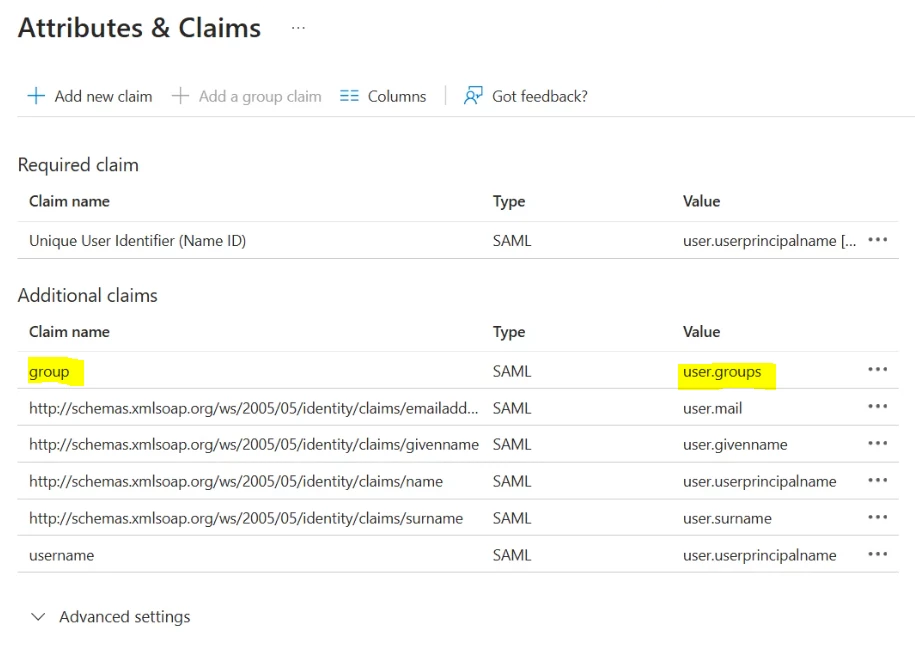
Task: Select truncated user.userprincipalname [... value in required claim
Action: 770,241
